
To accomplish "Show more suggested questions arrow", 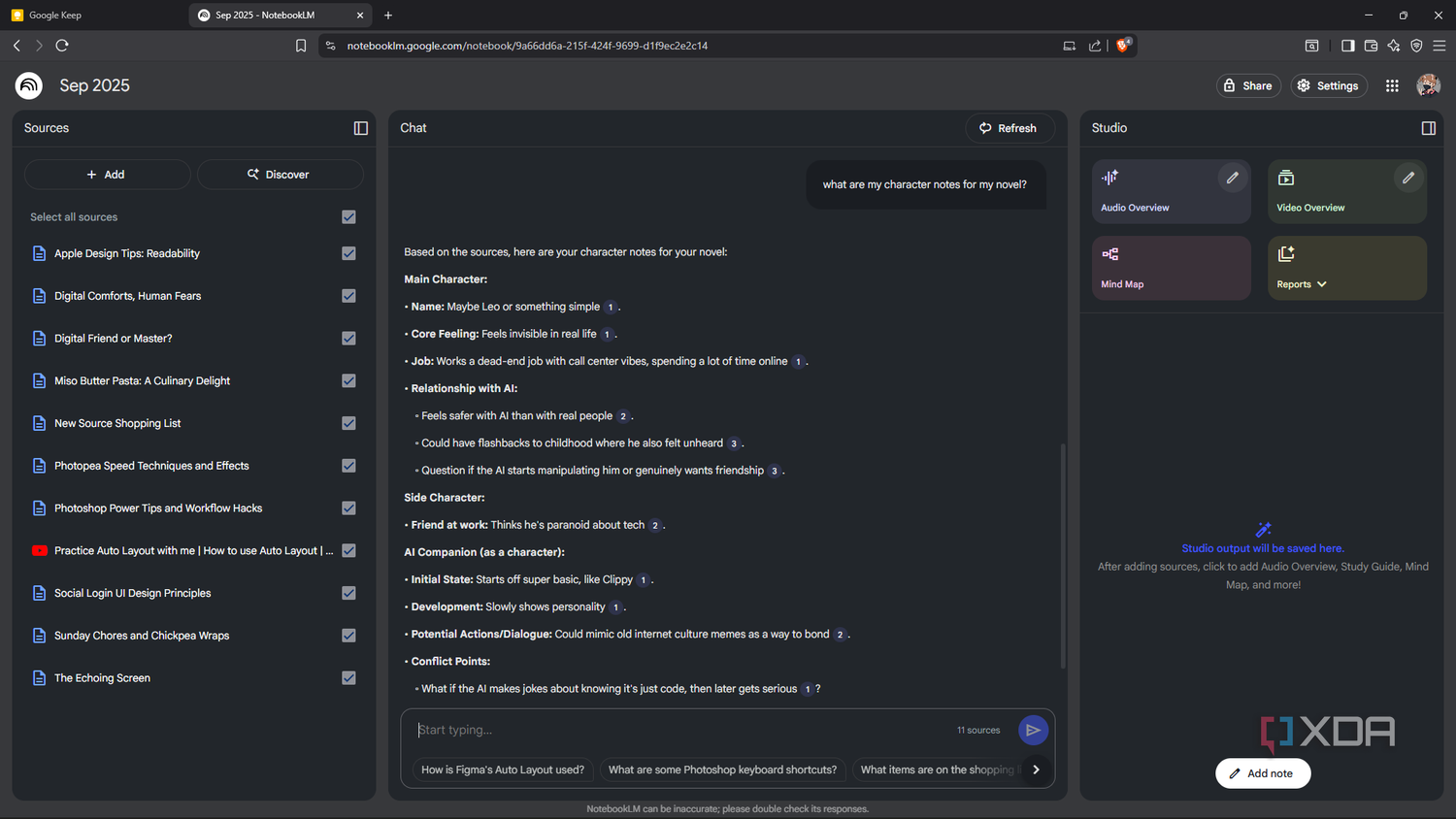I will pyautogui.click(x=1036, y=770).
